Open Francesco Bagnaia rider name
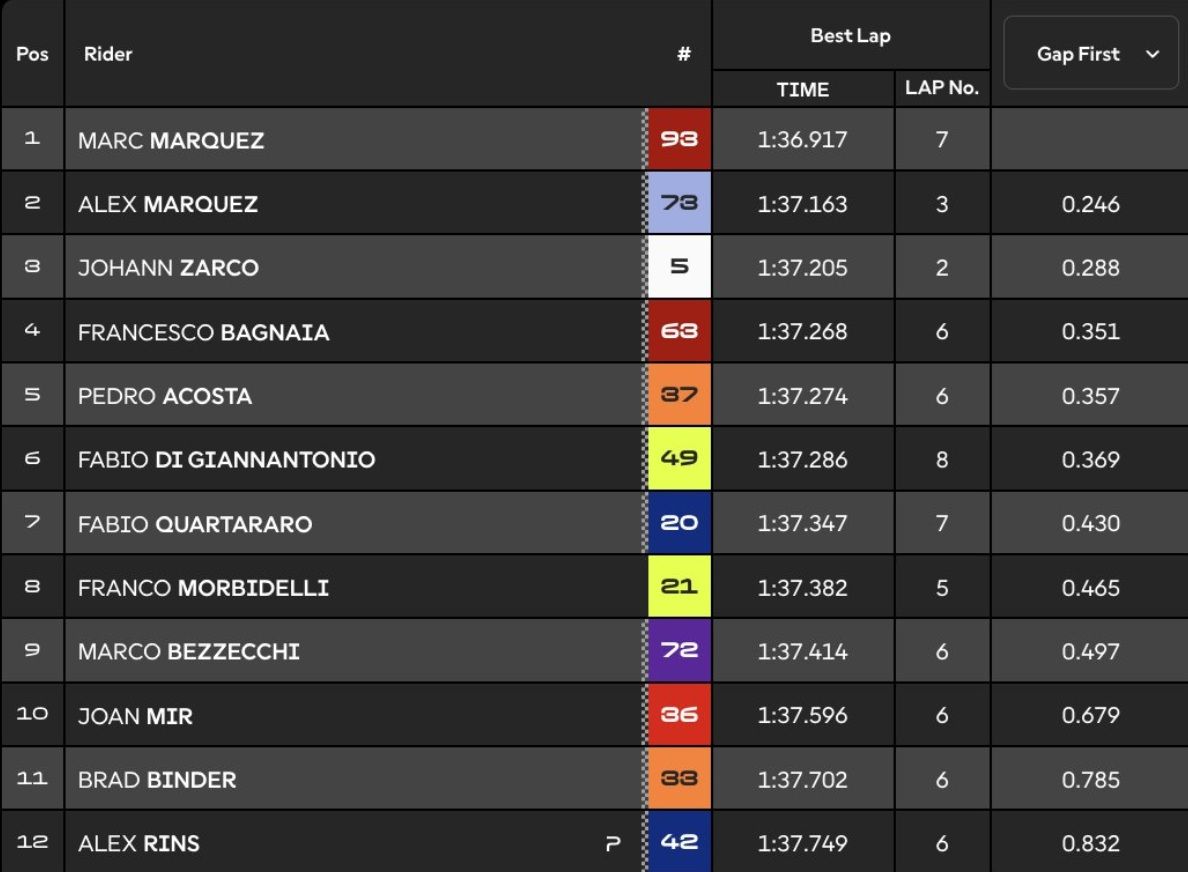The height and width of the screenshot is (872, 1188). (x=203, y=332)
